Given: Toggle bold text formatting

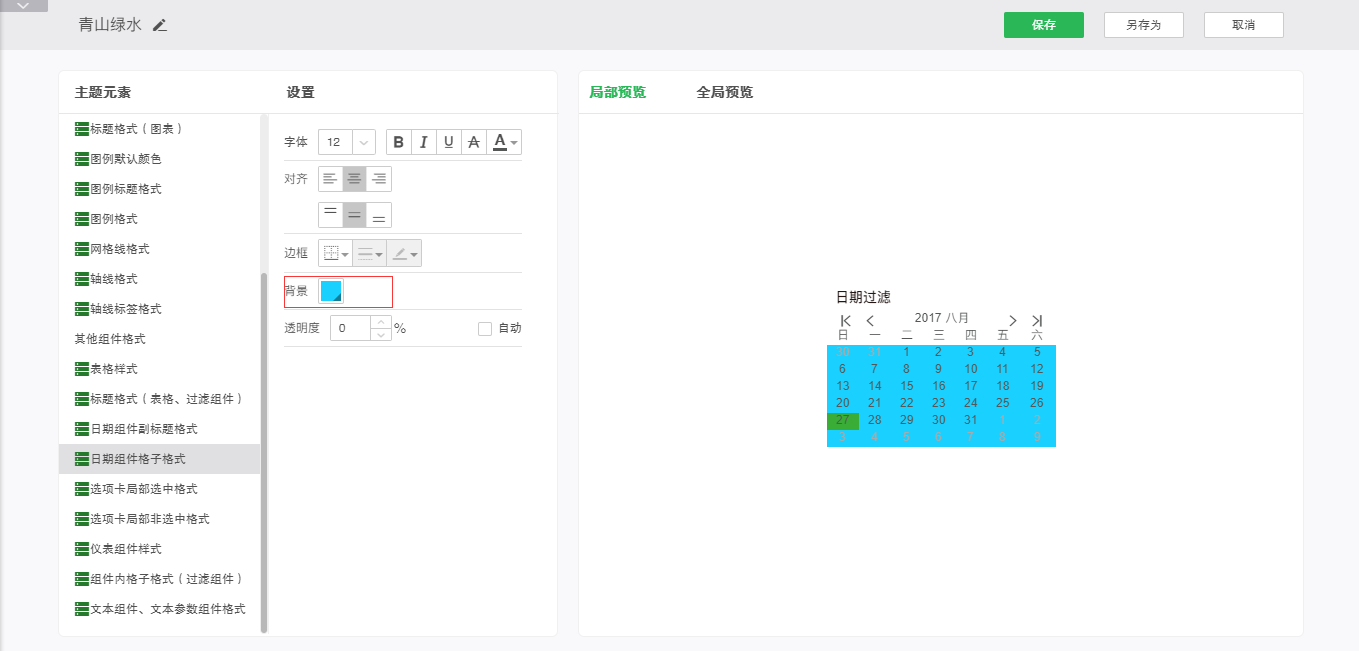Looking at the screenshot, I should (x=399, y=142).
